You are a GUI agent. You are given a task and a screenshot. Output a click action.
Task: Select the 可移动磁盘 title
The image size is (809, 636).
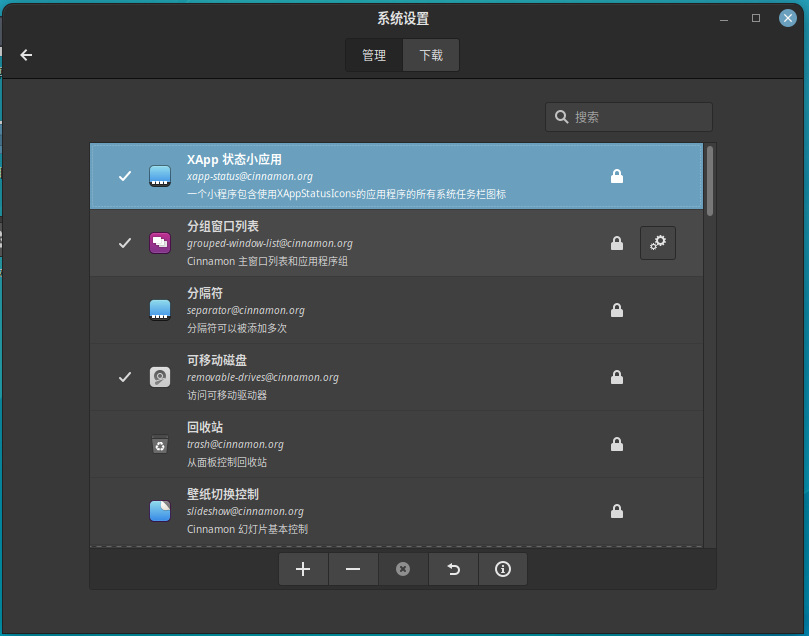pos(217,361)
